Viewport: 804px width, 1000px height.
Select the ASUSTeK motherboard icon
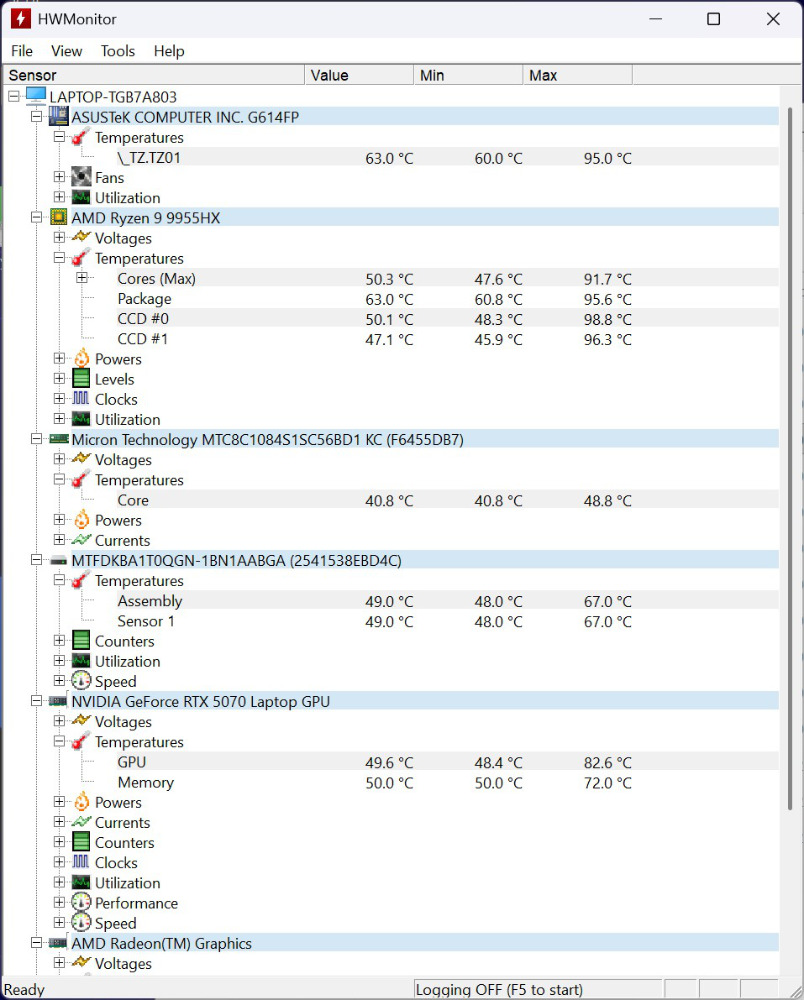click(59, 117)
